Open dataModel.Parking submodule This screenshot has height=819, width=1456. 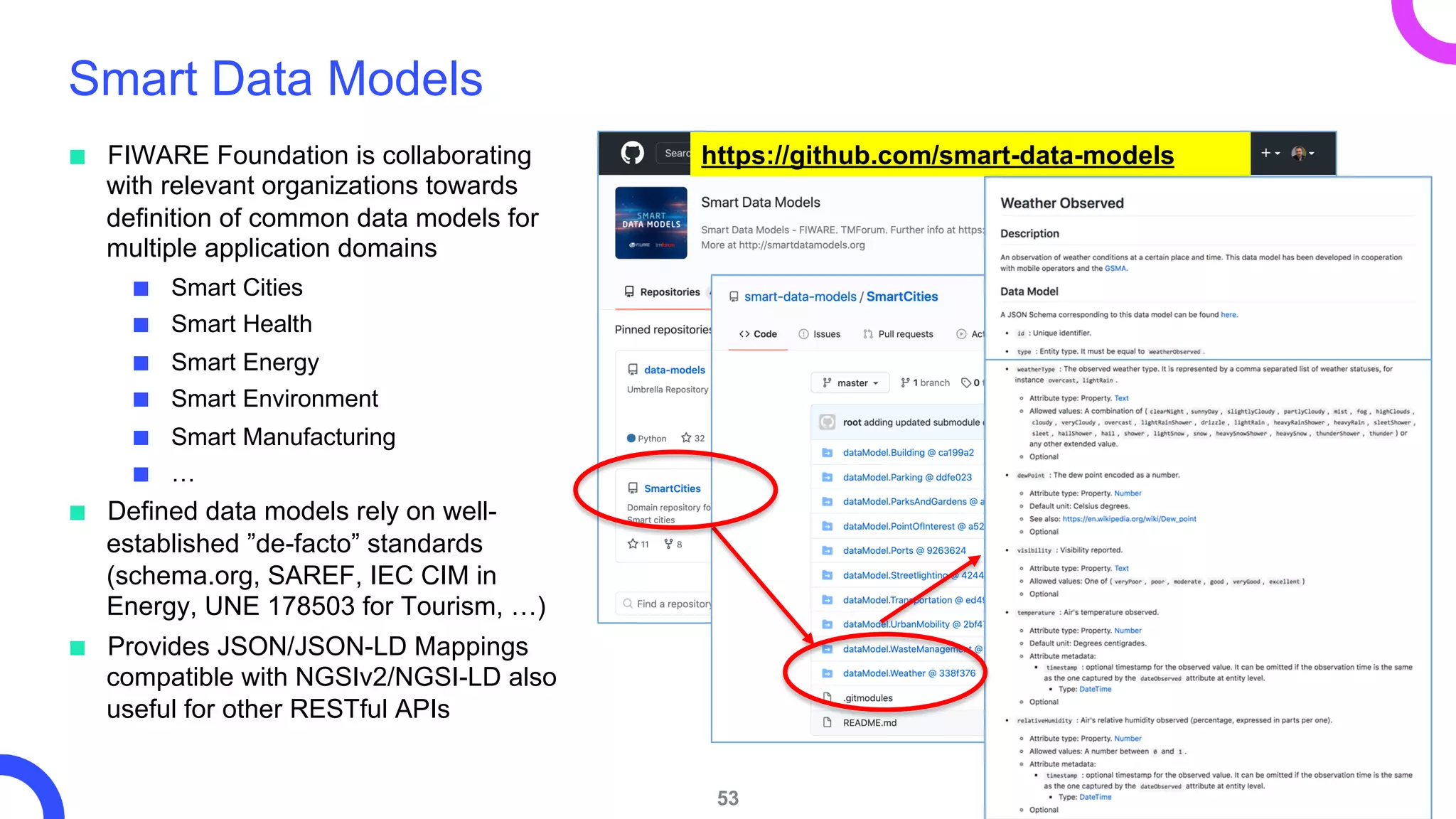point(907,478)
